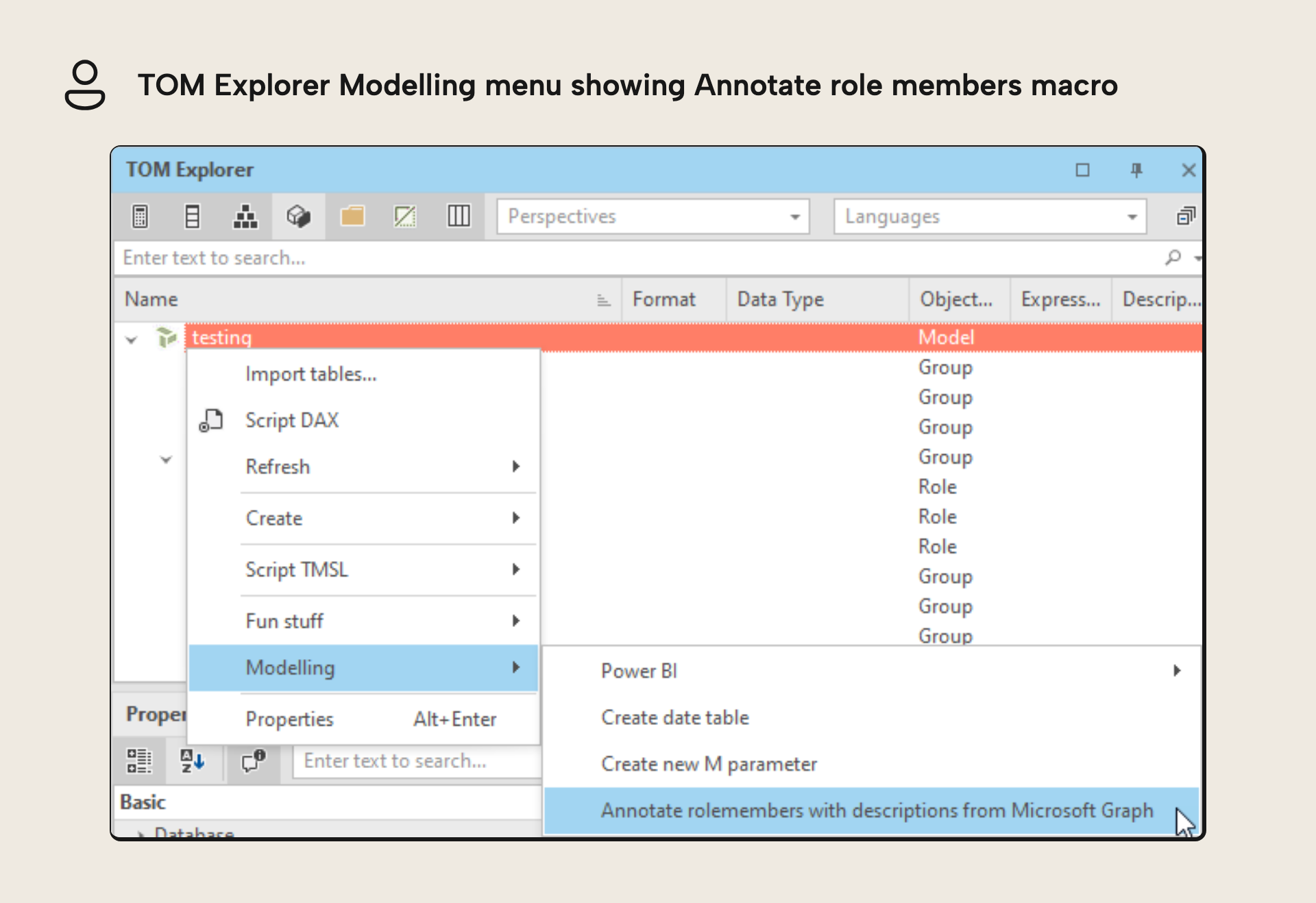This screenshot has height=903, width=1316.
Task: Toggle the Info columns icon
Action: 459,217
